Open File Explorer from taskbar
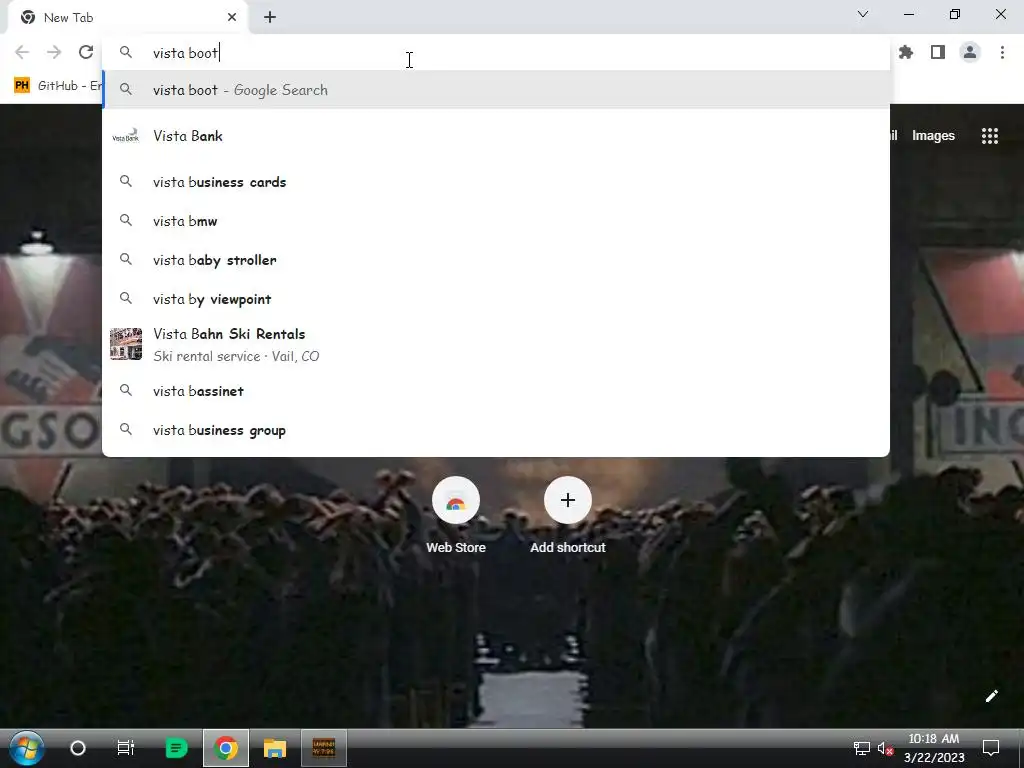This screenshot has height=768, width=1024. 275,748
